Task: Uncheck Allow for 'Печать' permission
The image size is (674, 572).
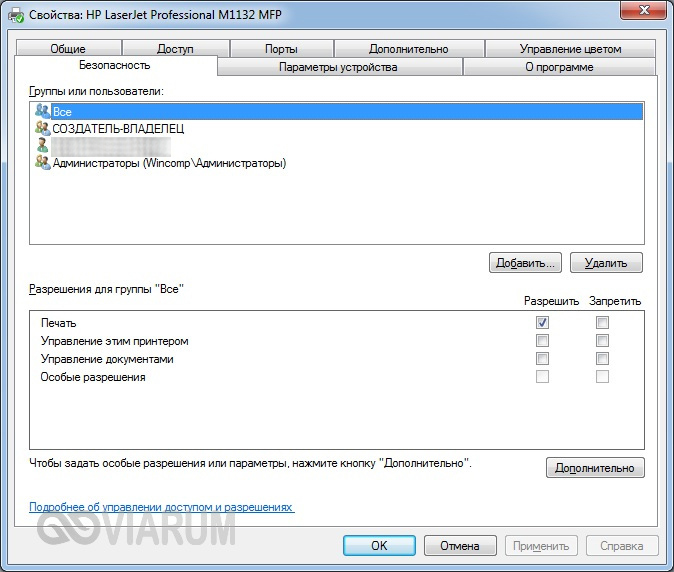Action: 542,323
